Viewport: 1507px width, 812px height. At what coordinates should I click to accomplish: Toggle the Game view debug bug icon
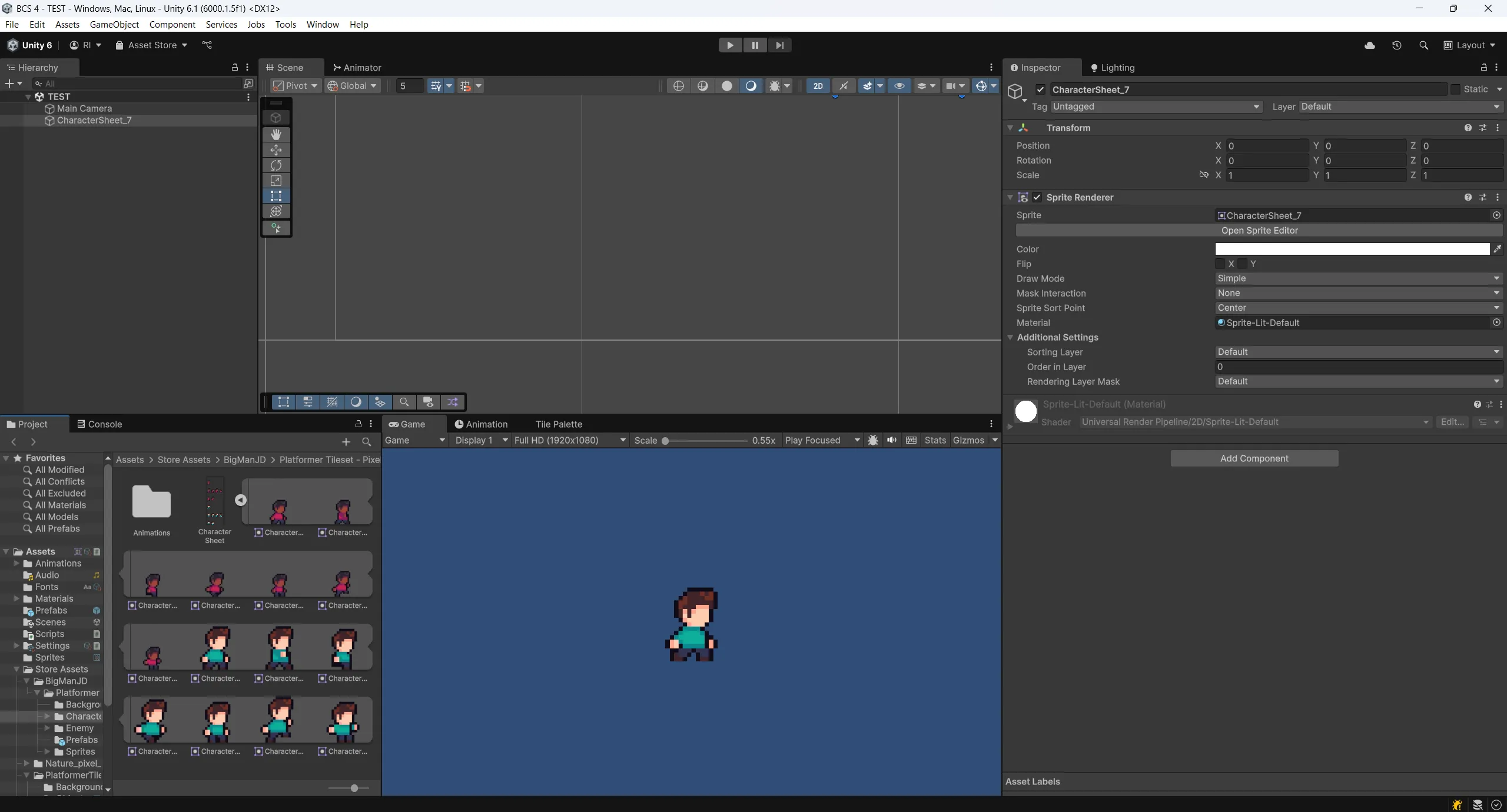click(873, 440)
